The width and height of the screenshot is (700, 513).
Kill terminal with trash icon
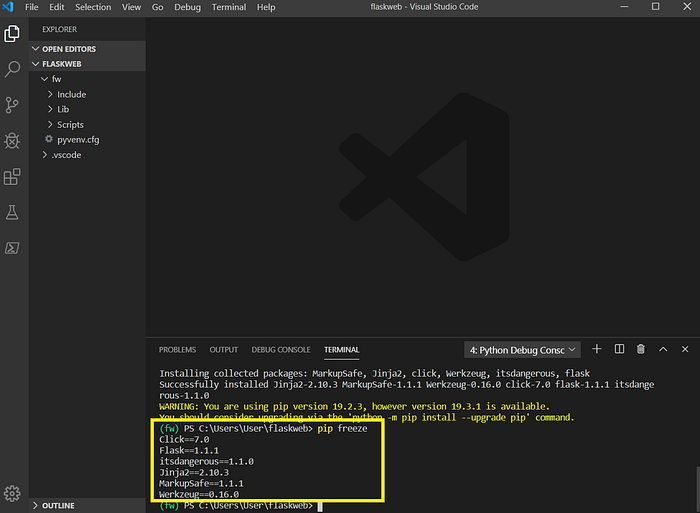(641, 349)
